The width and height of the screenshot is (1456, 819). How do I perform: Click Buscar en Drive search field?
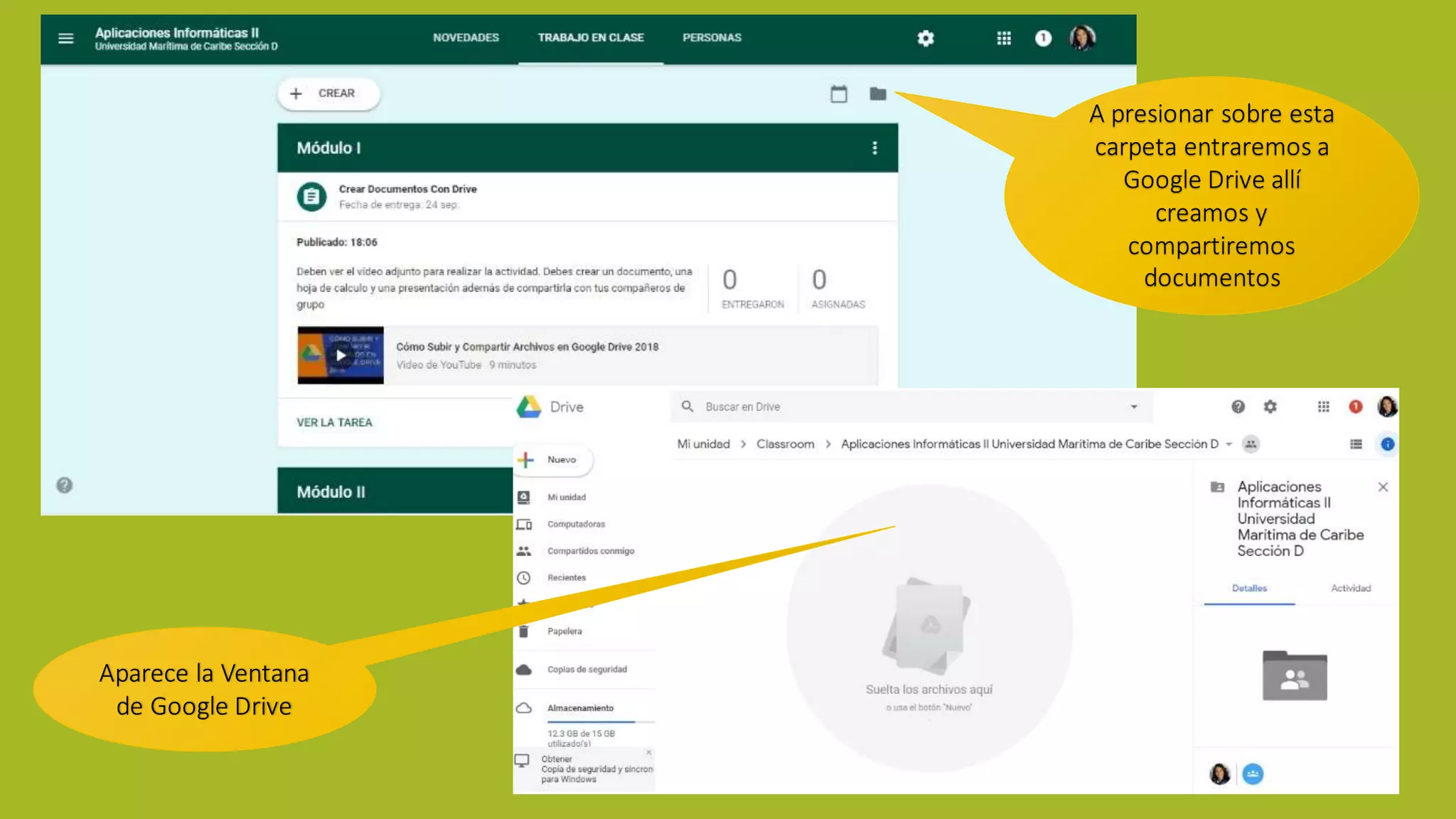point(911,407)
